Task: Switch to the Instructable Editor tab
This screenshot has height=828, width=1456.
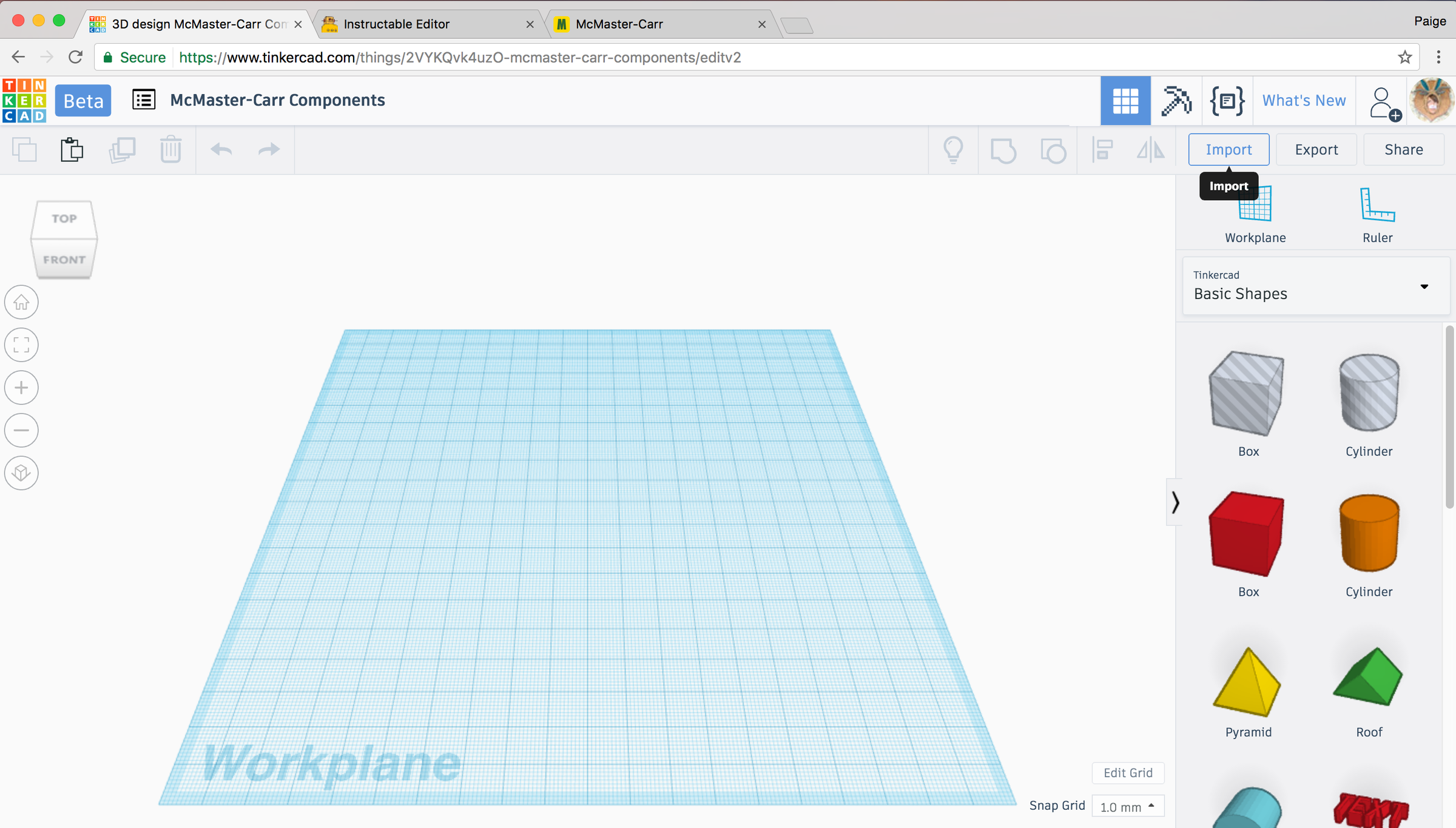Action: 395,24
